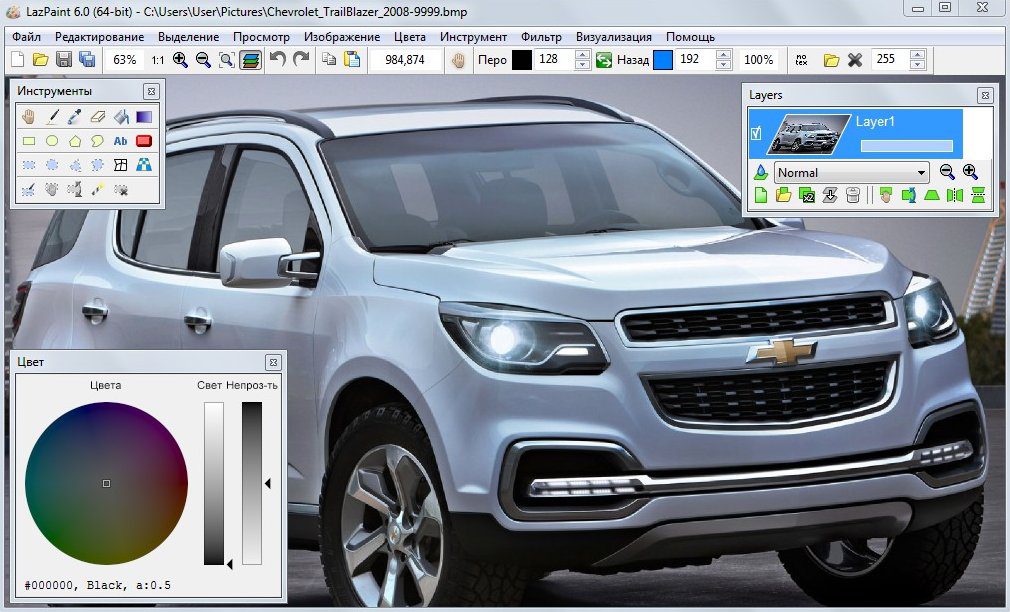Open the Цвета menu
This screenshot has width=1010, height=612.
tap(410, 37)
